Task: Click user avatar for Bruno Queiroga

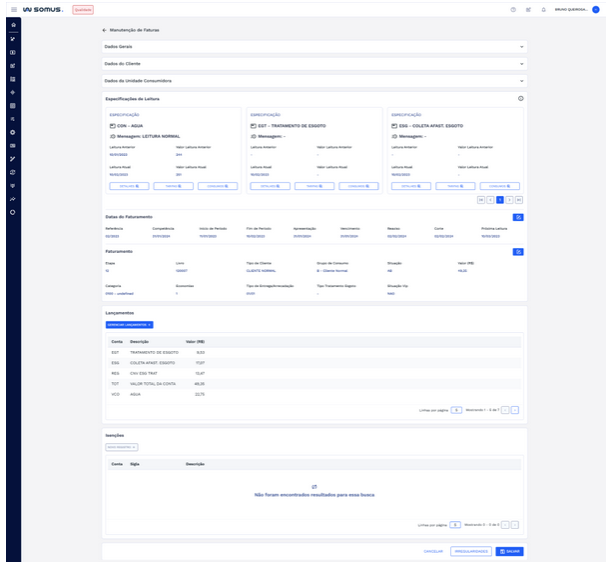Action: tap(596, 9)
